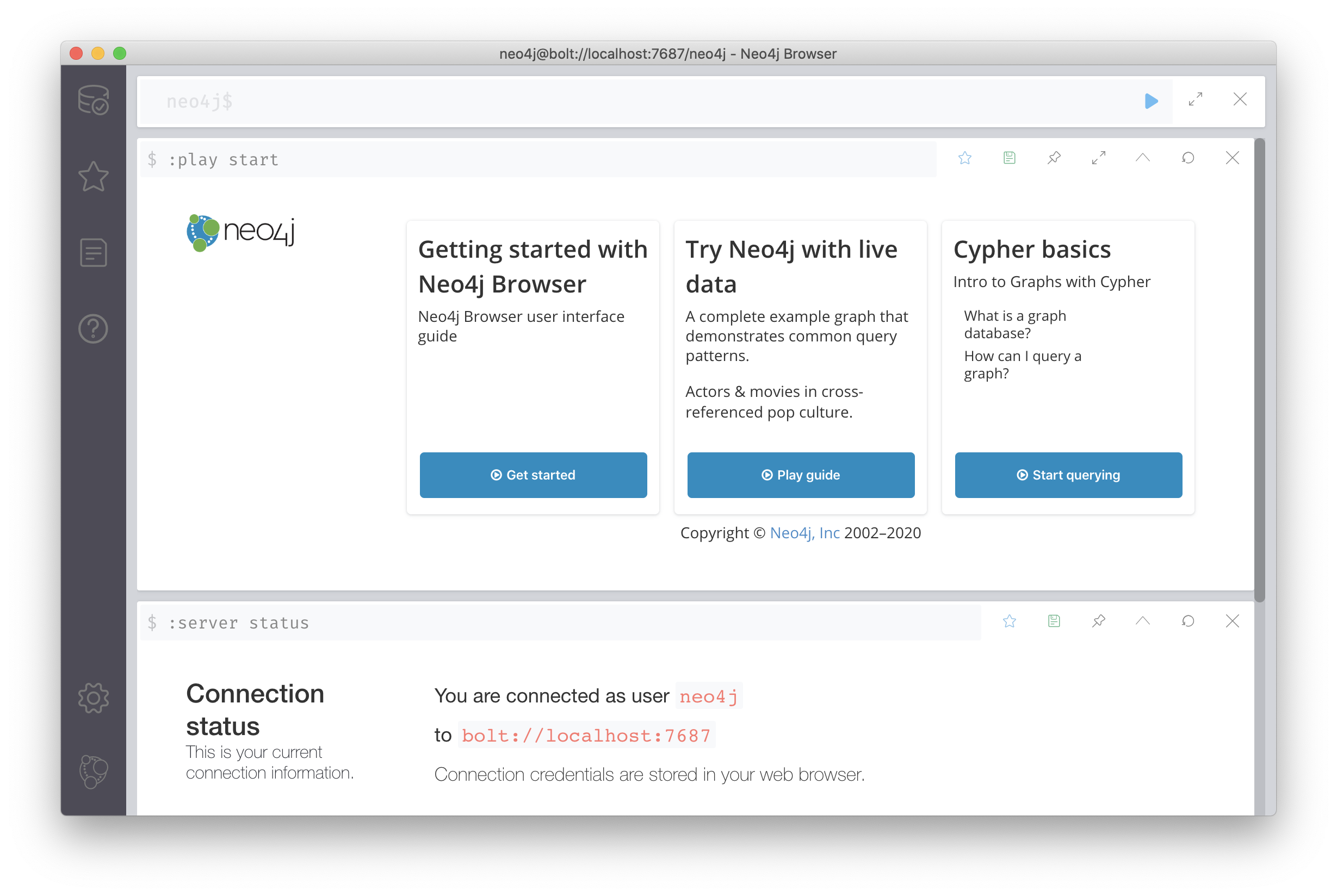Run the command with the play button
This screenshot has height=896, width=1337.
1150,101
